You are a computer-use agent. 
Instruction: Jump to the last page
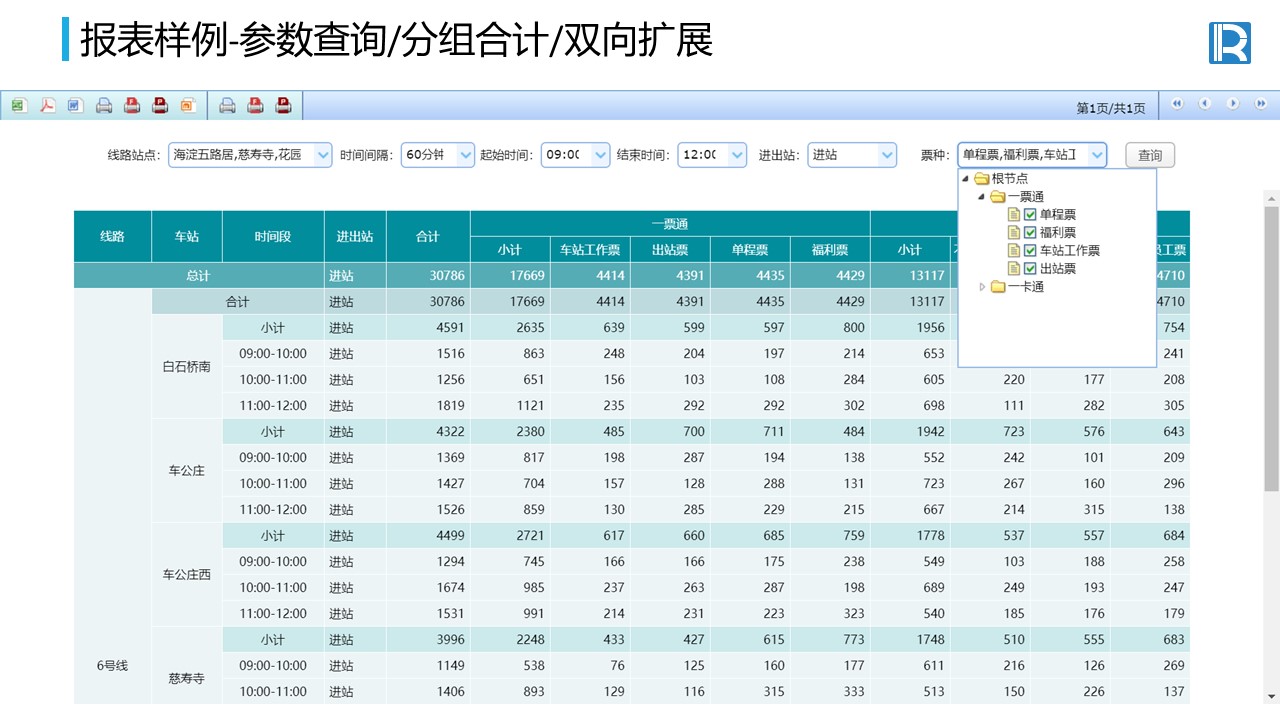1260,103
